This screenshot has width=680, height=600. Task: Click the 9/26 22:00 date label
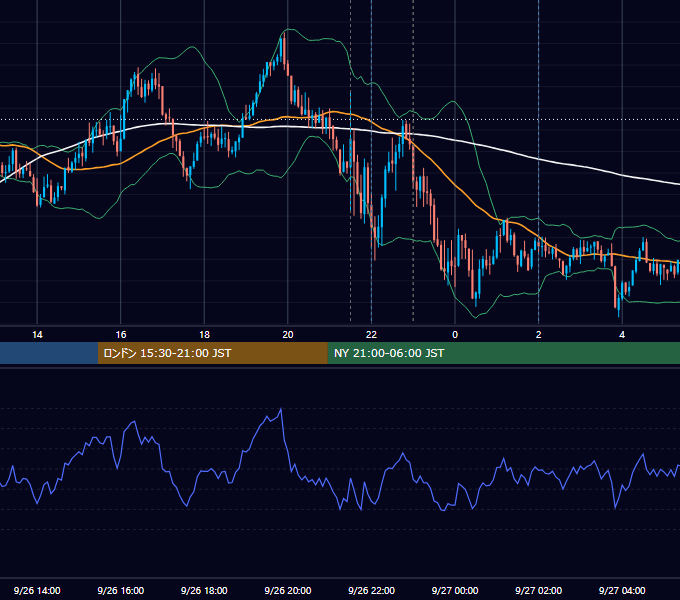click(371, 590)
